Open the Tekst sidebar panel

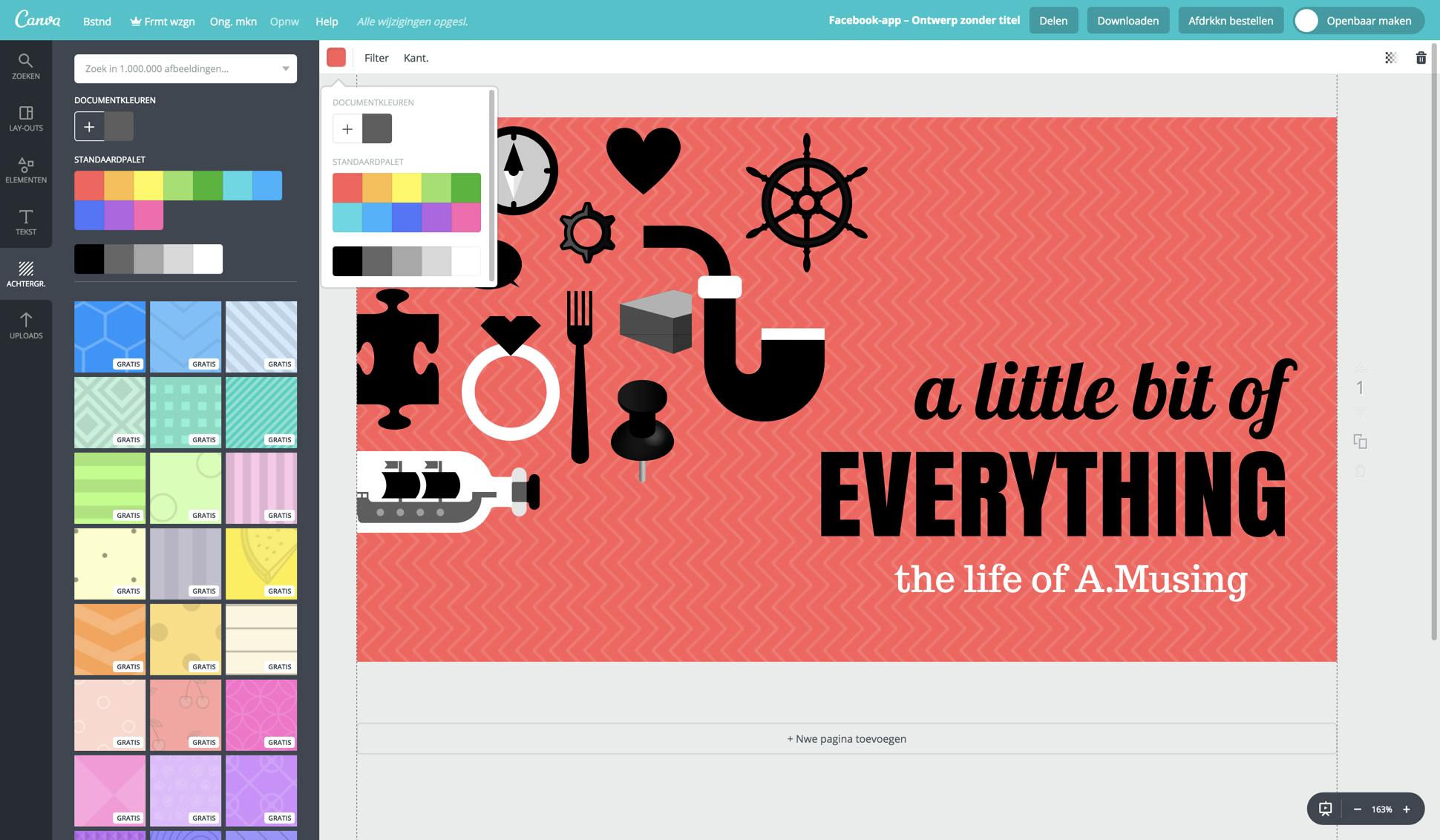coord(26,222)
